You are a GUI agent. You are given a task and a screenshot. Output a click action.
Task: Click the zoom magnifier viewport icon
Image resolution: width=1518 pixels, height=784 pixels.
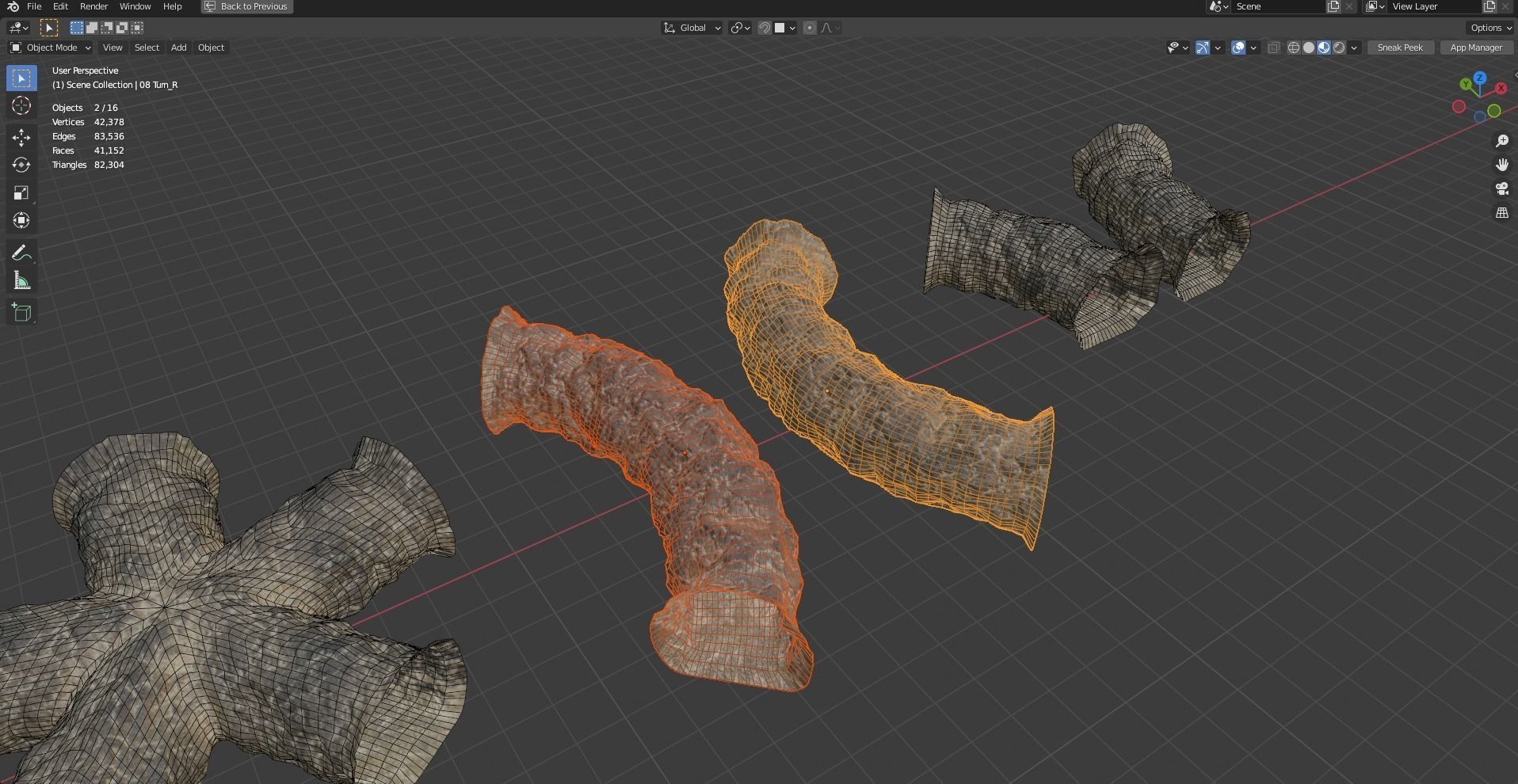[x=1502, y=141]
